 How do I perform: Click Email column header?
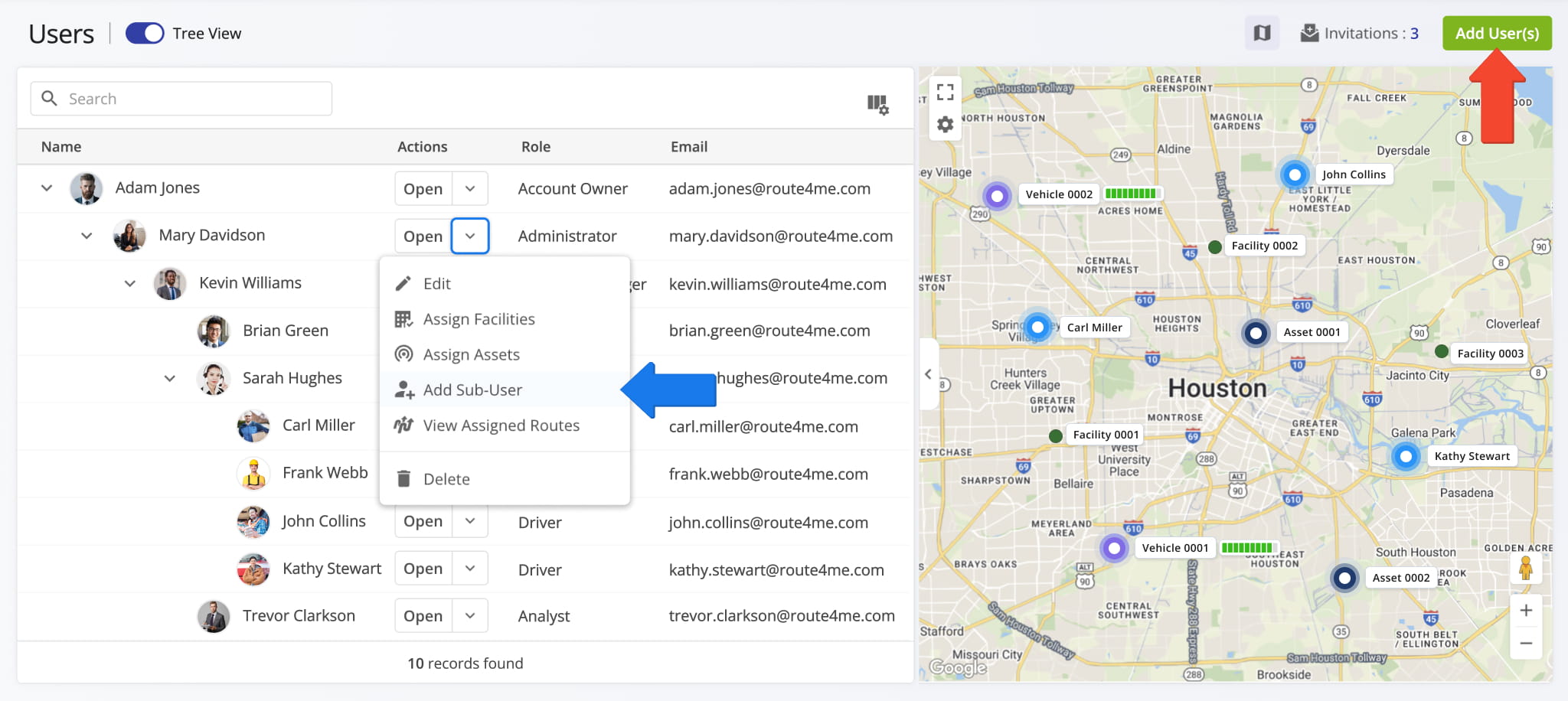point(689,147)
